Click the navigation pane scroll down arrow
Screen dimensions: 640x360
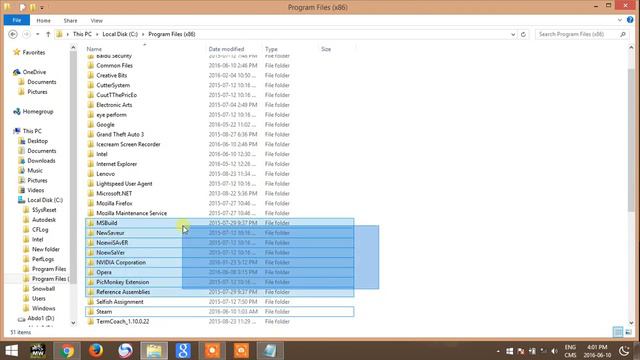click(x=73, y=323)
